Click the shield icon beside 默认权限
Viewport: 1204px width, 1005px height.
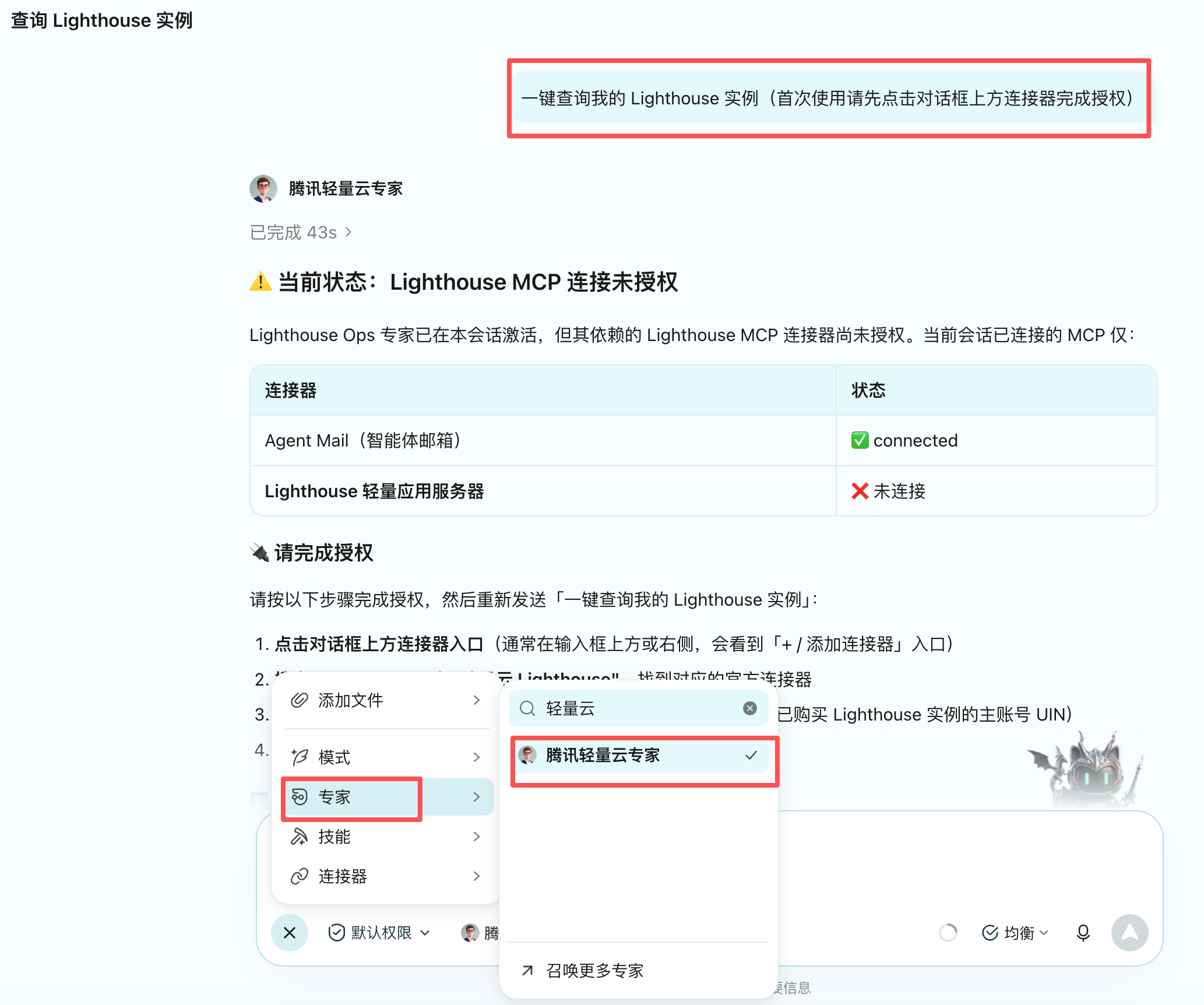tap(337, 933)
